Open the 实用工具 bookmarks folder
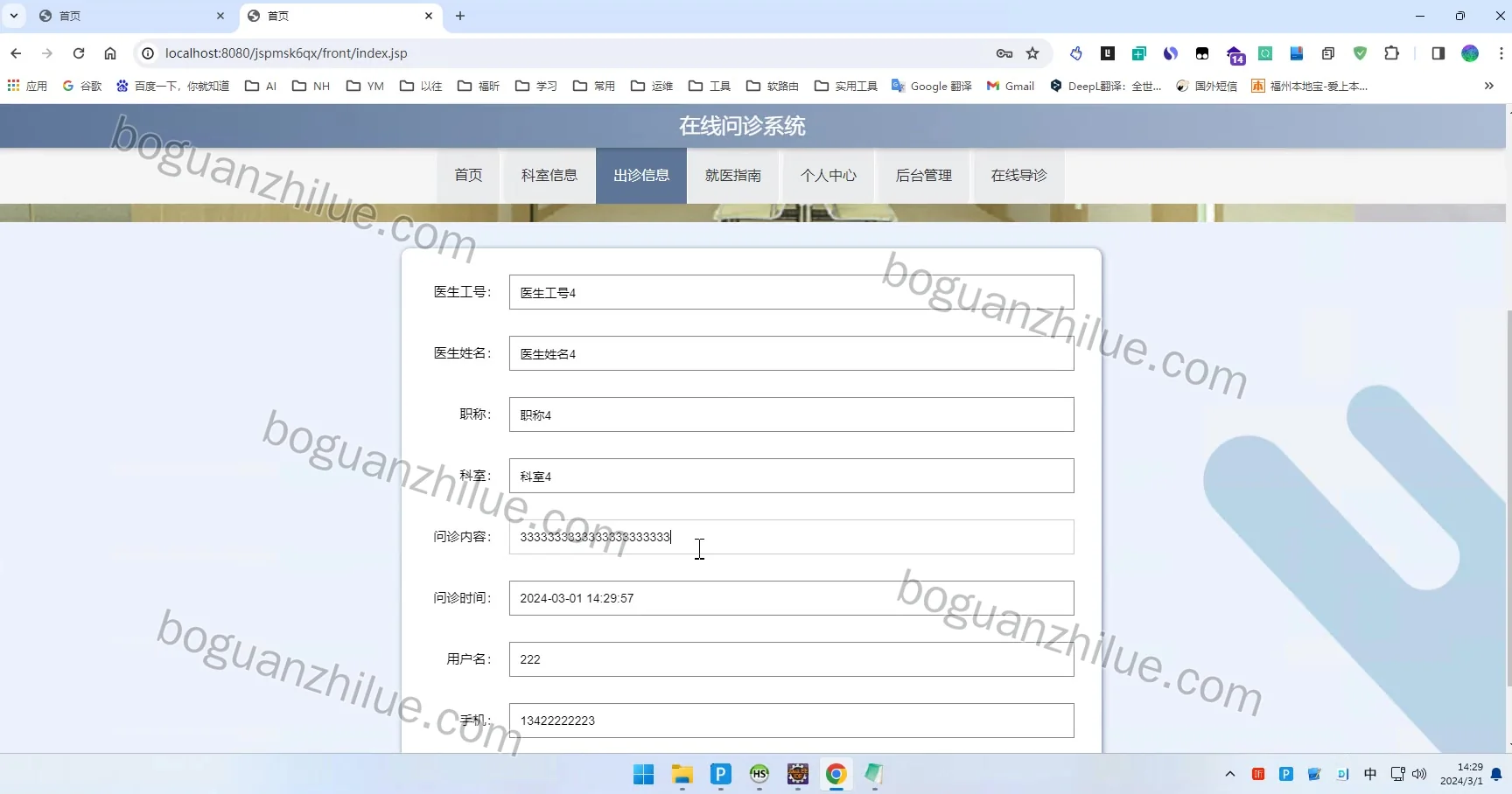This screenshot has width=1512, height=794. tap(846, 86)
